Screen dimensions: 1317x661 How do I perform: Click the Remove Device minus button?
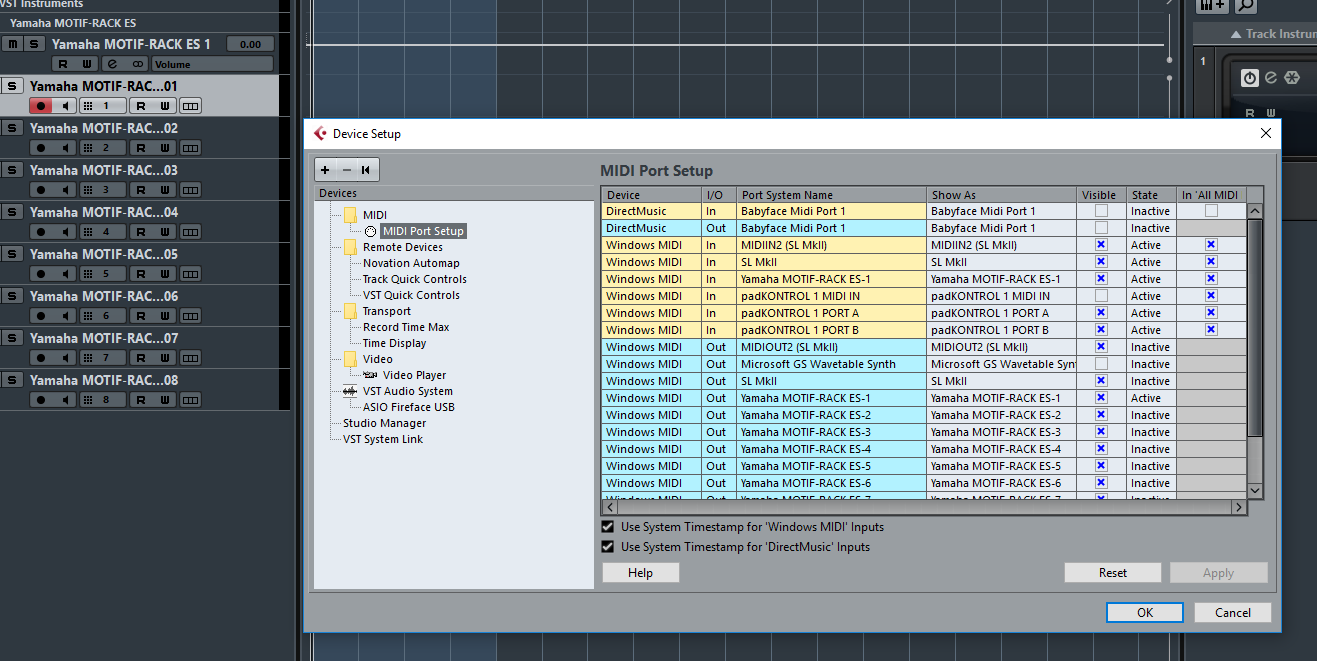[346, 170]
